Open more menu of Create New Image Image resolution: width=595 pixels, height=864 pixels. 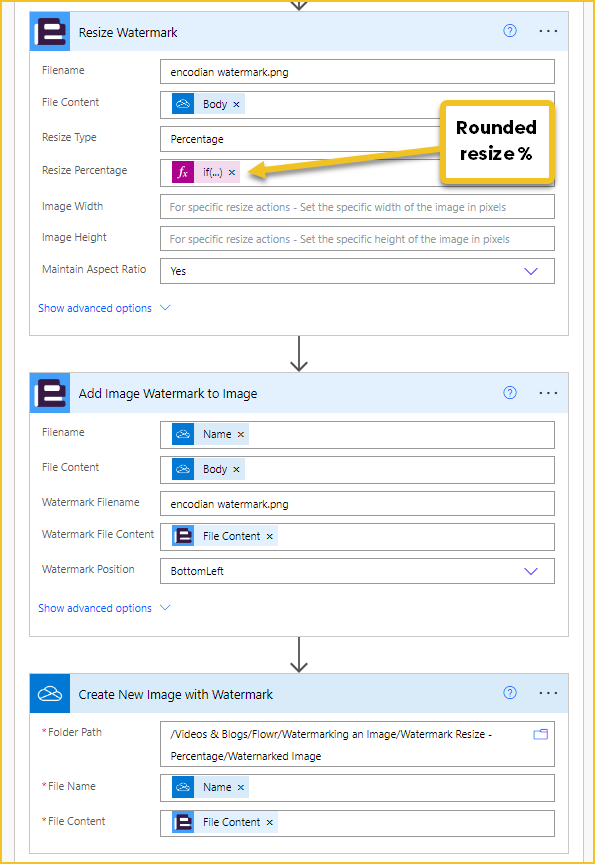click(x=548, y=693)
